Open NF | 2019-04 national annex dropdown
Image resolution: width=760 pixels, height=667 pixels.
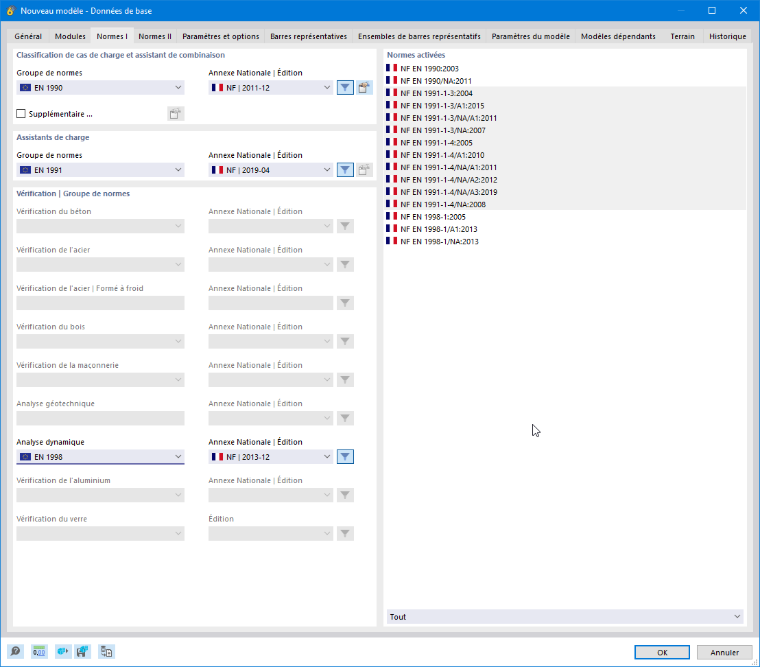pyautogui.click(x=270, y=170)
